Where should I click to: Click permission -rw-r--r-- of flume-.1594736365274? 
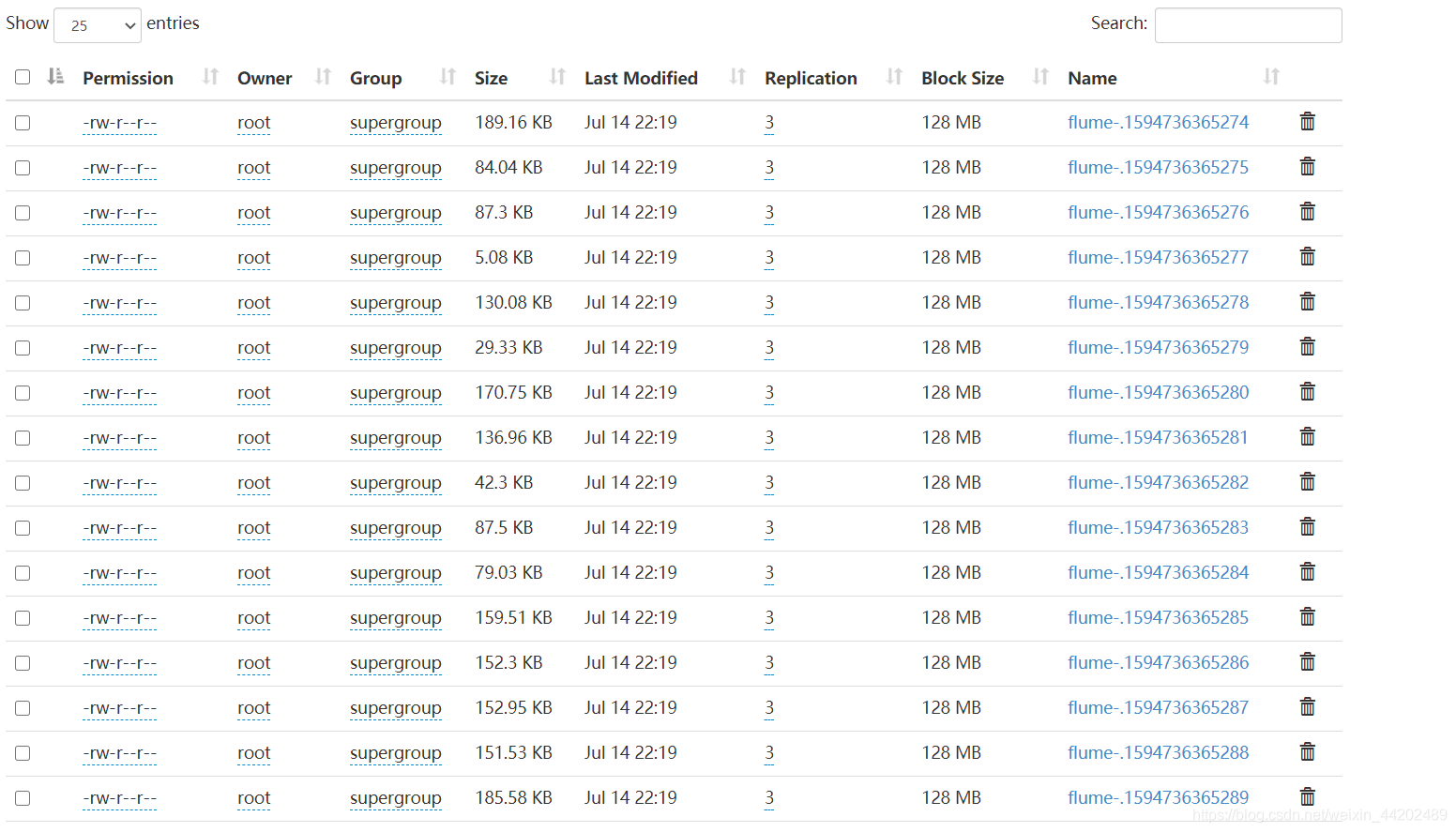[119, 123]
